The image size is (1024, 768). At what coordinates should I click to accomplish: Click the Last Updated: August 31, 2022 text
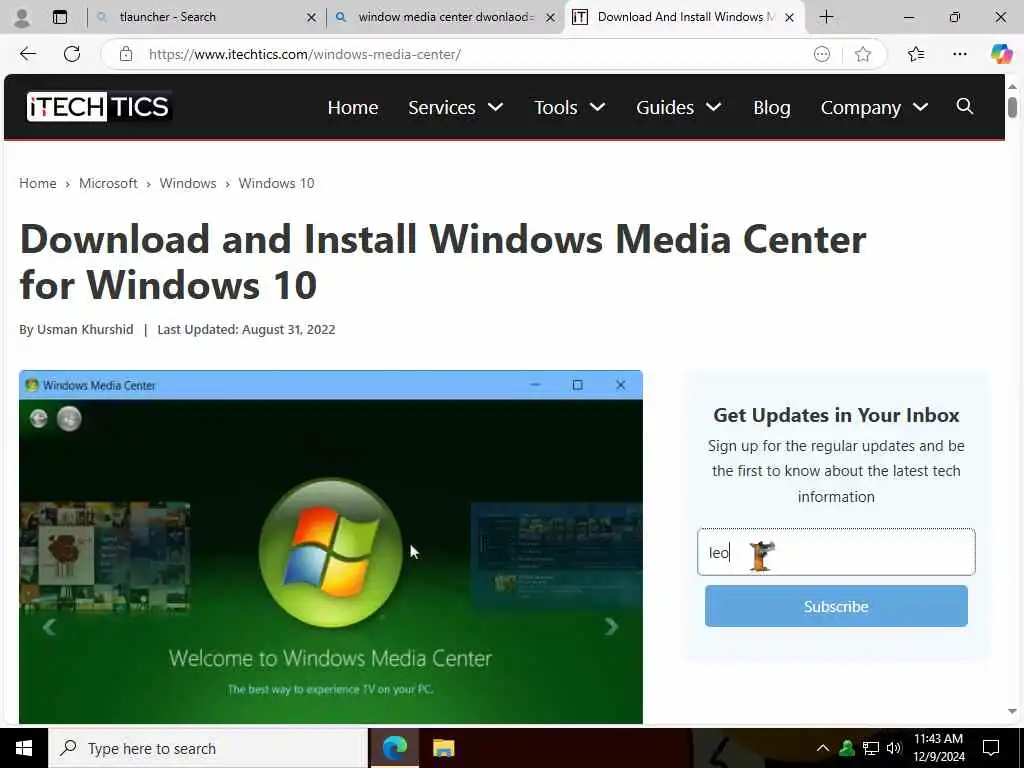(x=246, y=329)
